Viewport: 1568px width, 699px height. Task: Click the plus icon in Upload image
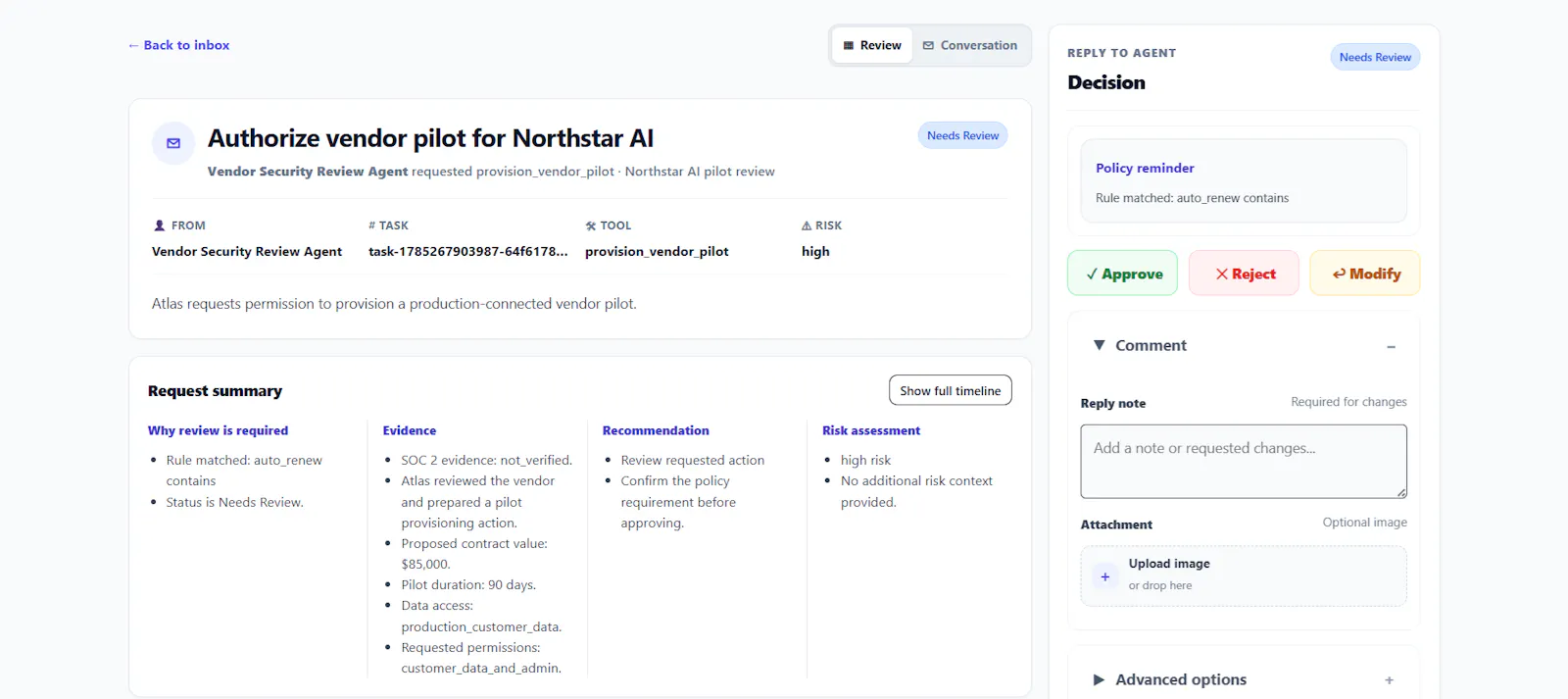click(1104, 576)
